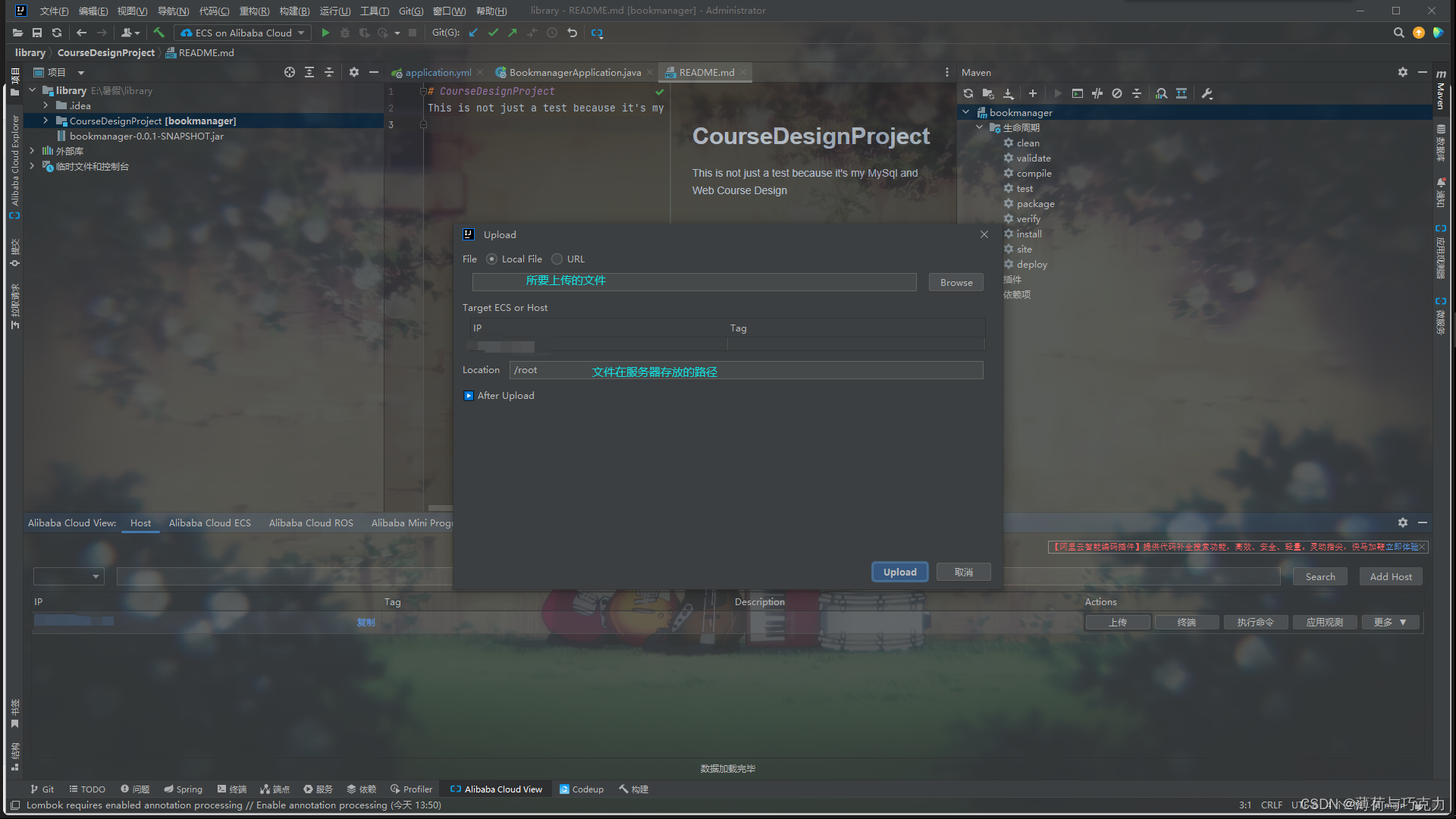Click the Location path input field

(746, 370)
